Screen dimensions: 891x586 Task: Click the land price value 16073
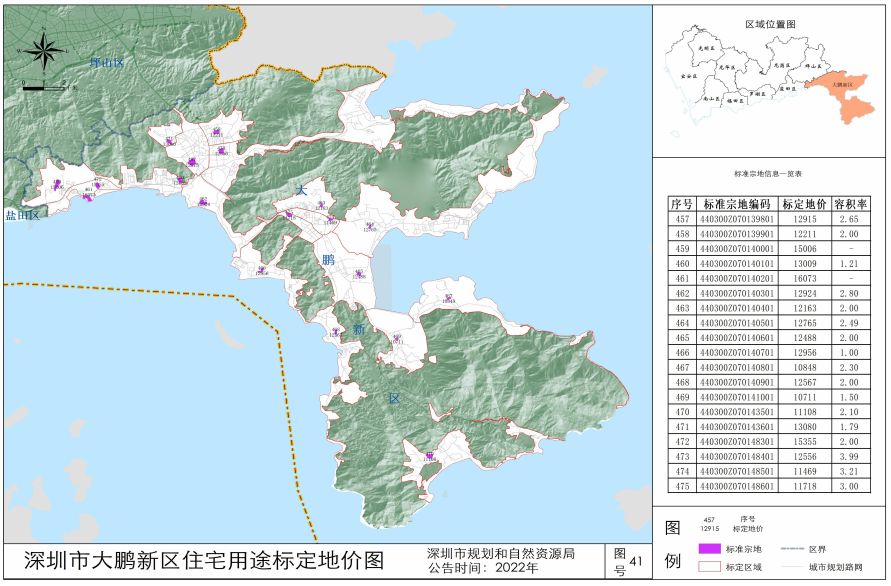805,278
